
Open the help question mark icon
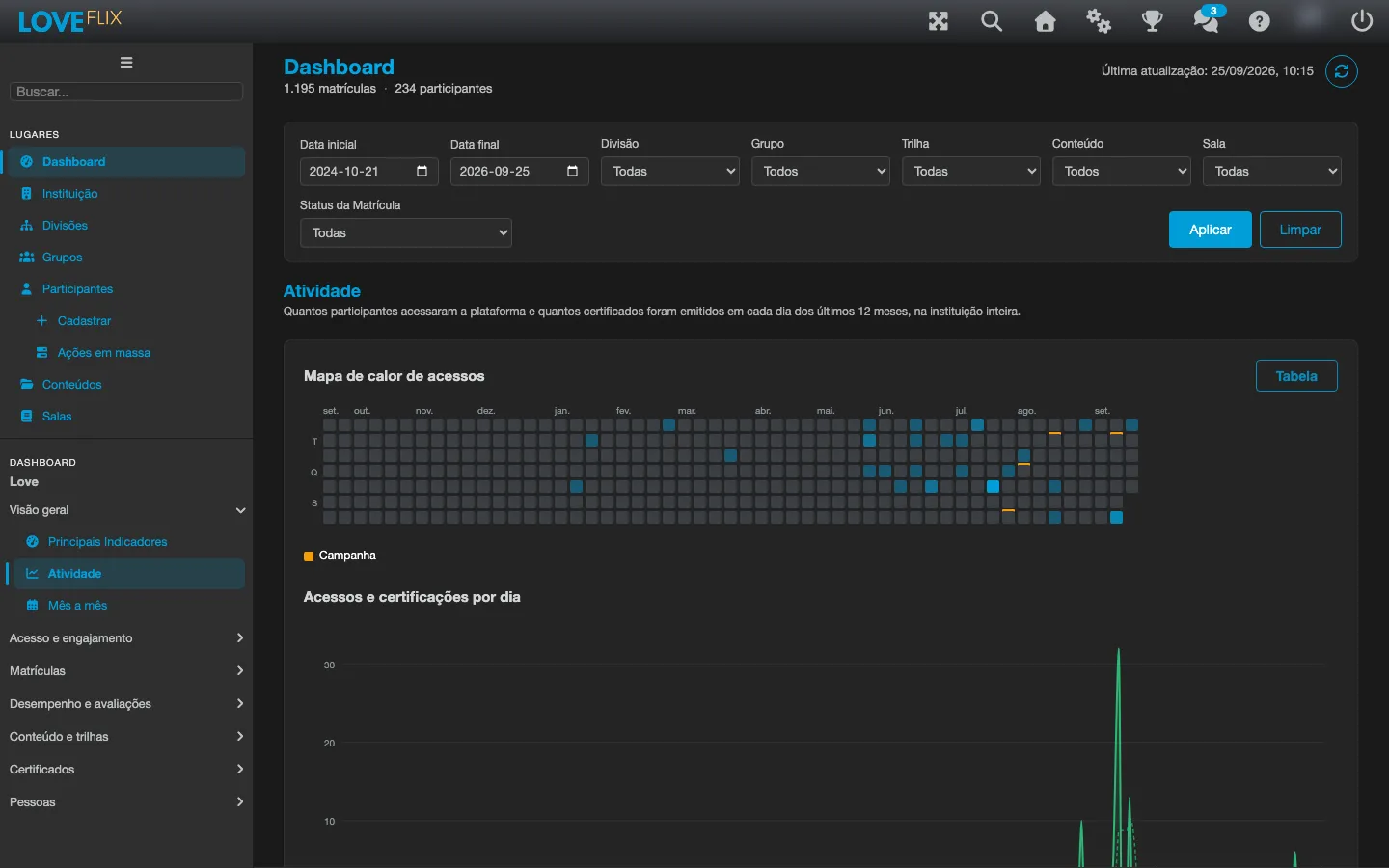1260,21
